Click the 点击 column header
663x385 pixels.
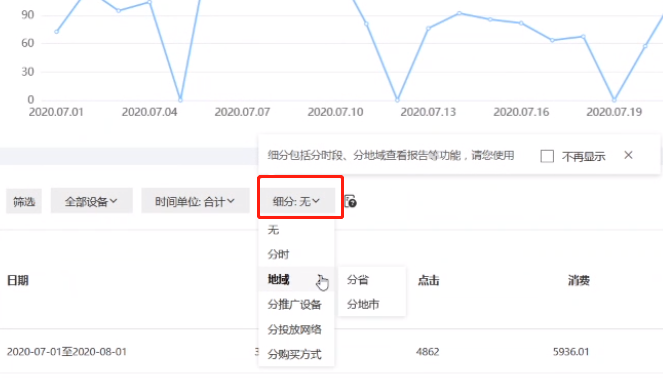(x=428, y=280)
